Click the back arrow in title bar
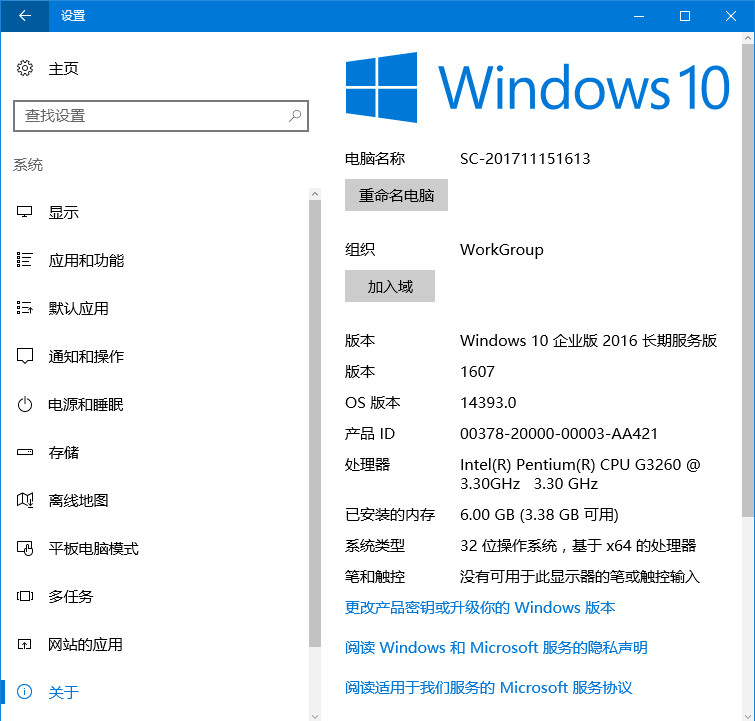Image resolution: width=755 pixels, height=721 pixels. point(25,16)
